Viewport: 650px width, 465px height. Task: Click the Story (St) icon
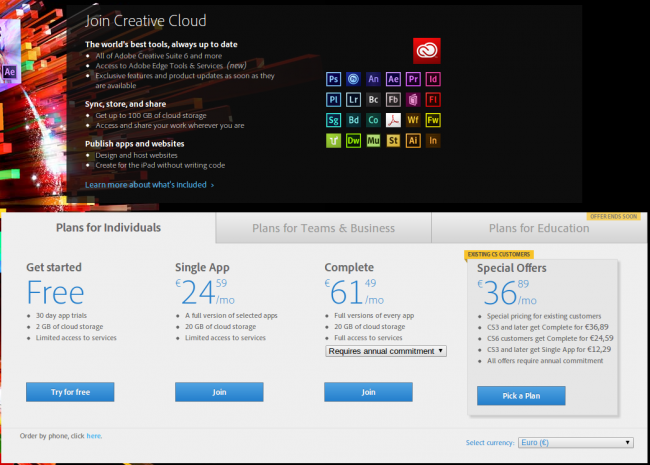click(x=393, y=141)
